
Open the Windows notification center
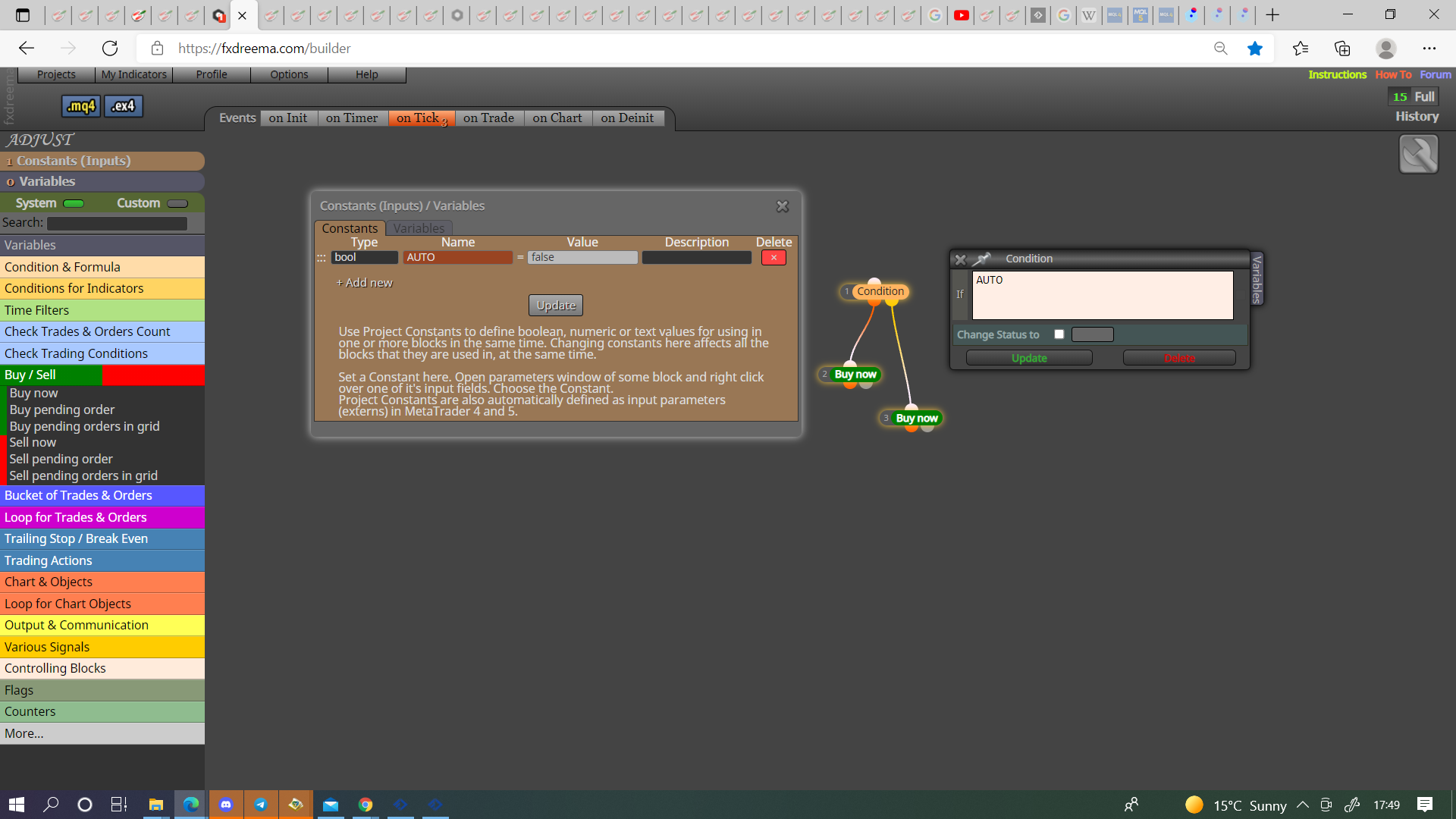click(1425, 805)
